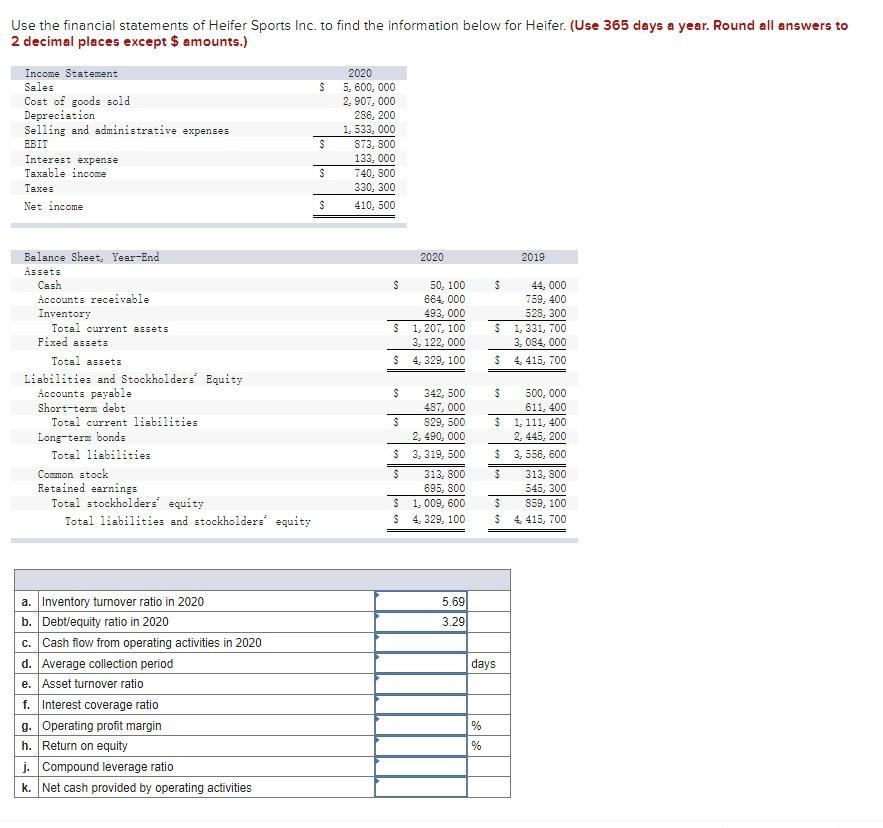
Task: Select the Average collection period answer box
Action: (x=420, y=662)
